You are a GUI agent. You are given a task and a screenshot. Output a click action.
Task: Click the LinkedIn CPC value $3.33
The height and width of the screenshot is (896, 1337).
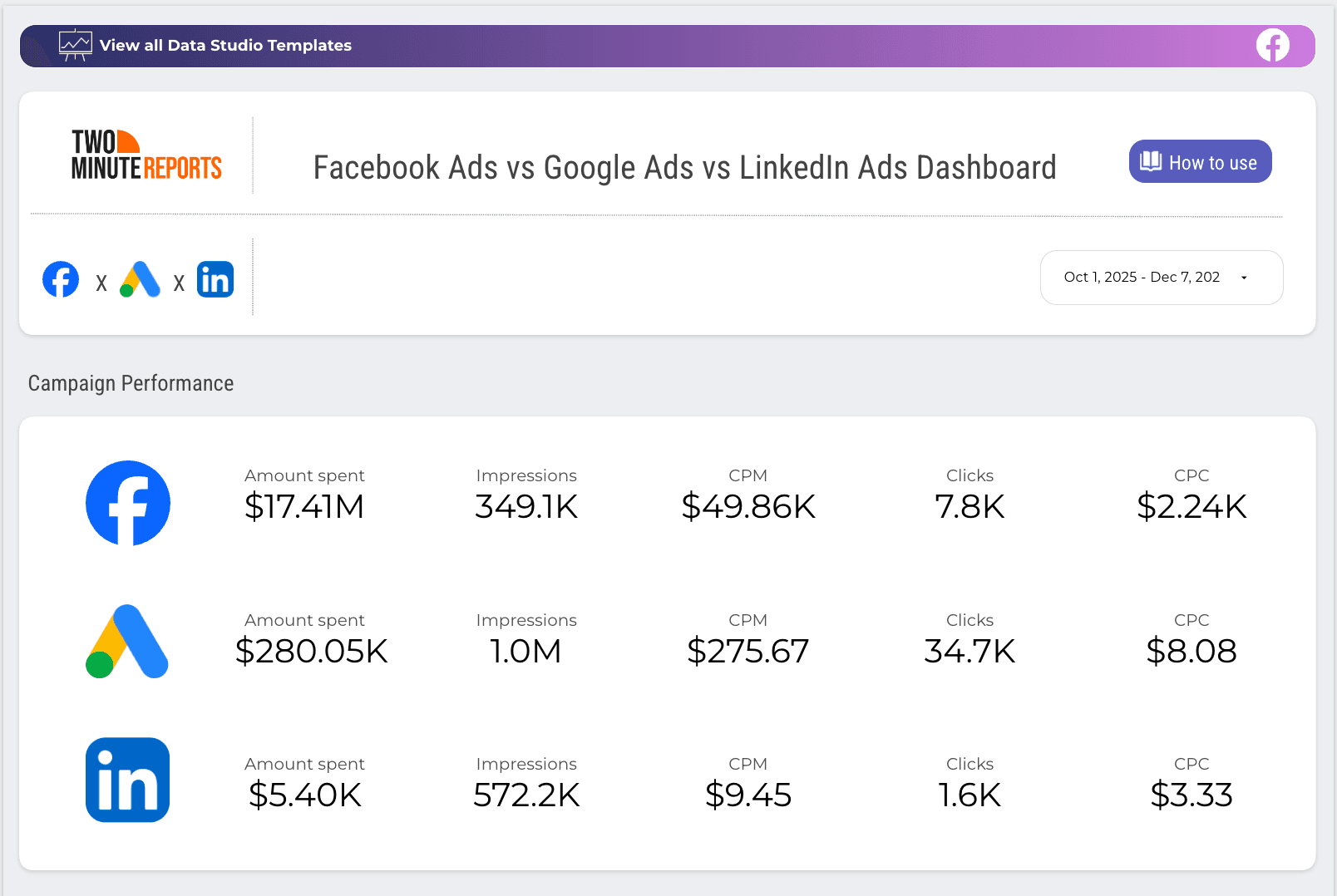[x=1191, y=795]
